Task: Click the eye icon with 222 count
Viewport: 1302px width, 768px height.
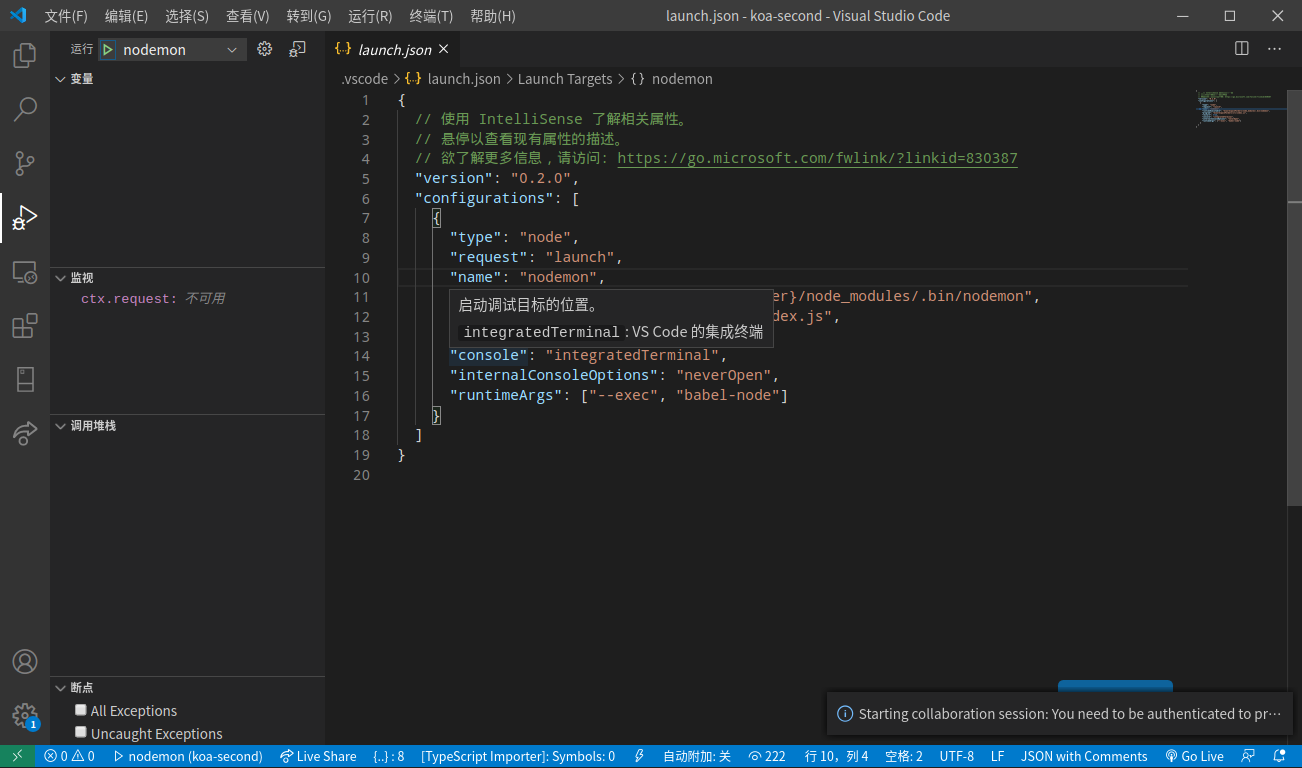Action: pos(767,756)
